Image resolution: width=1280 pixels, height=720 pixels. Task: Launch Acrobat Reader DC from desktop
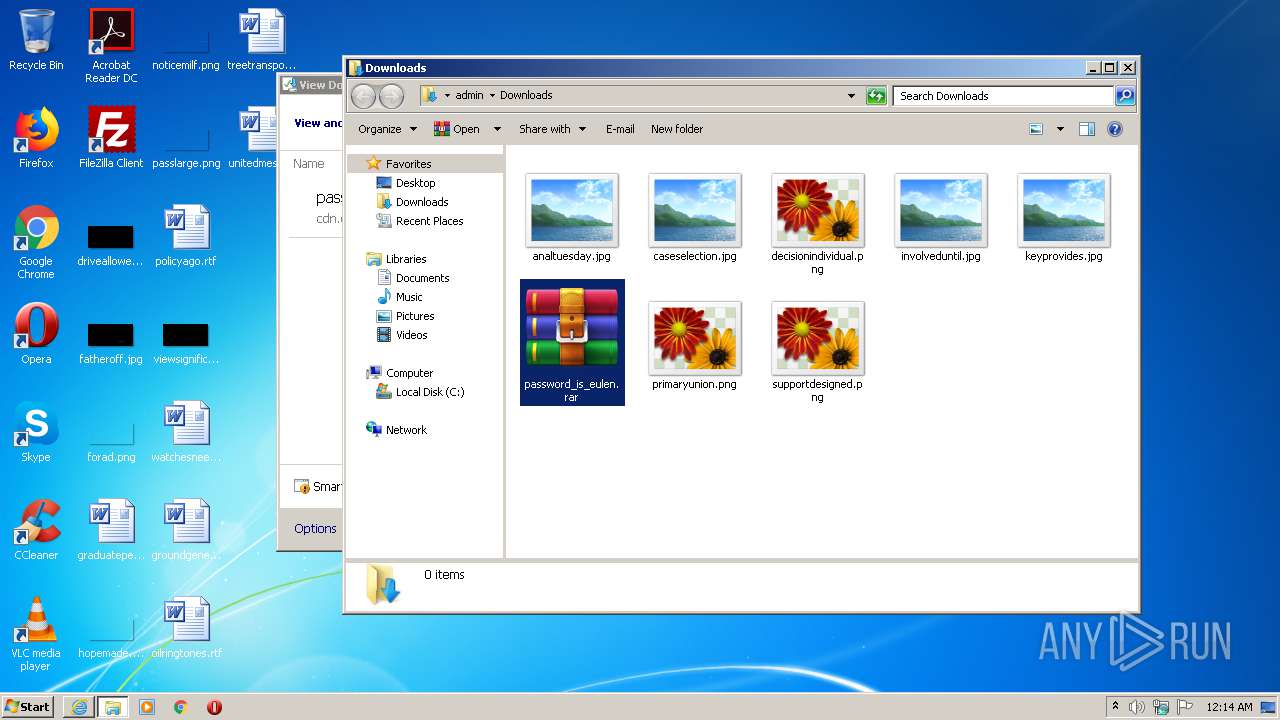[111, 46]
